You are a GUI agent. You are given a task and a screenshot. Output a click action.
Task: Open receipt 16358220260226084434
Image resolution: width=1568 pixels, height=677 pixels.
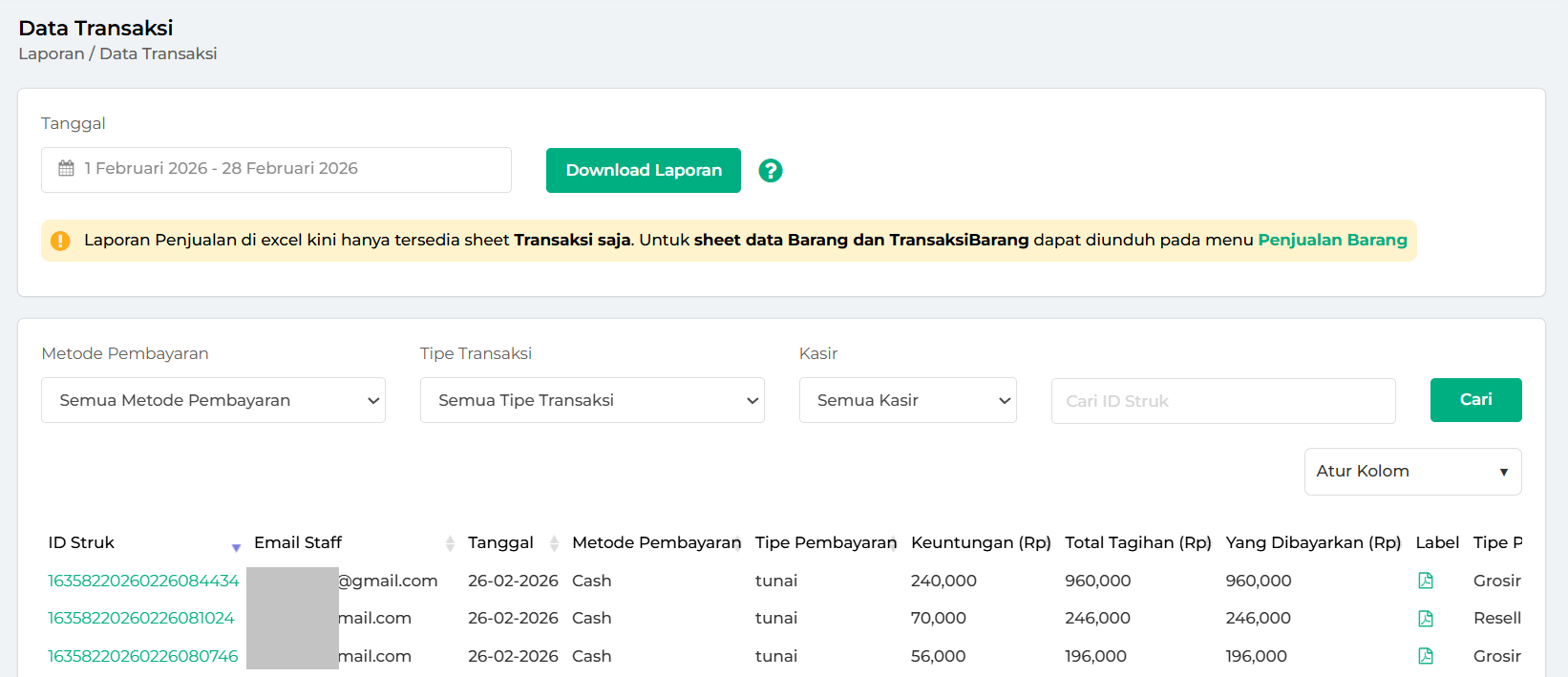tap(143, 581)
